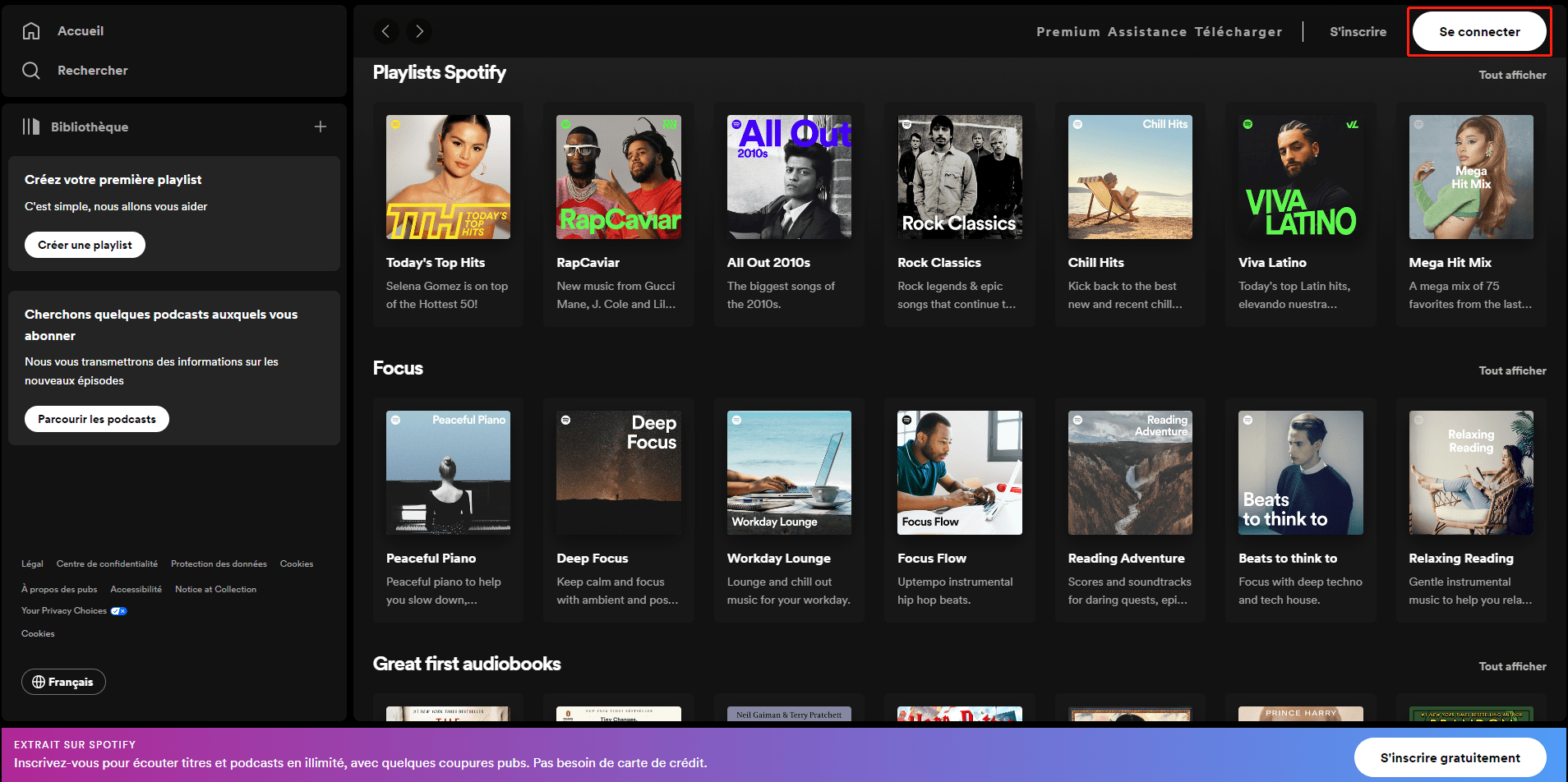Click the Bibliothèque library icon

tap(31, 126)
